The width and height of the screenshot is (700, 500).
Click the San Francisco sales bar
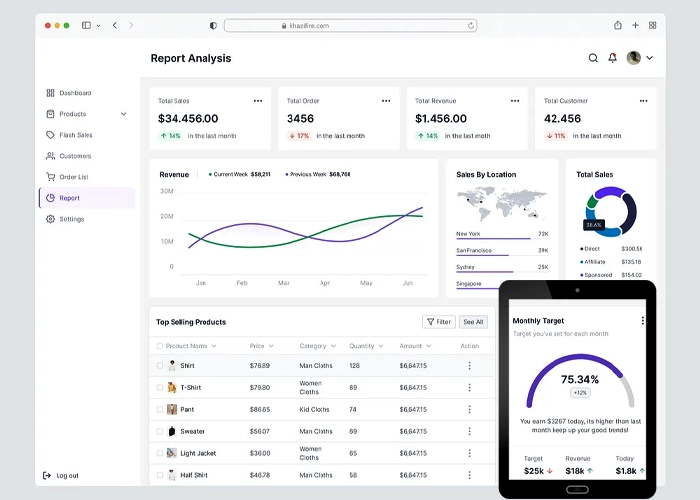point(502,255)
